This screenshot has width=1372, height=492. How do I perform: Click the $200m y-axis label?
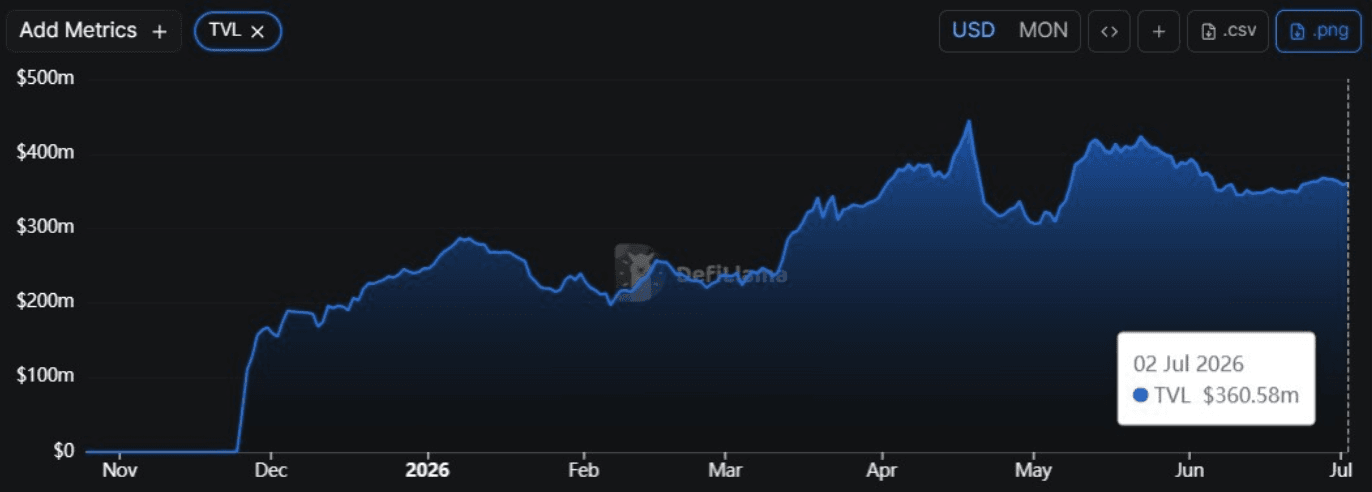(47, 302)
